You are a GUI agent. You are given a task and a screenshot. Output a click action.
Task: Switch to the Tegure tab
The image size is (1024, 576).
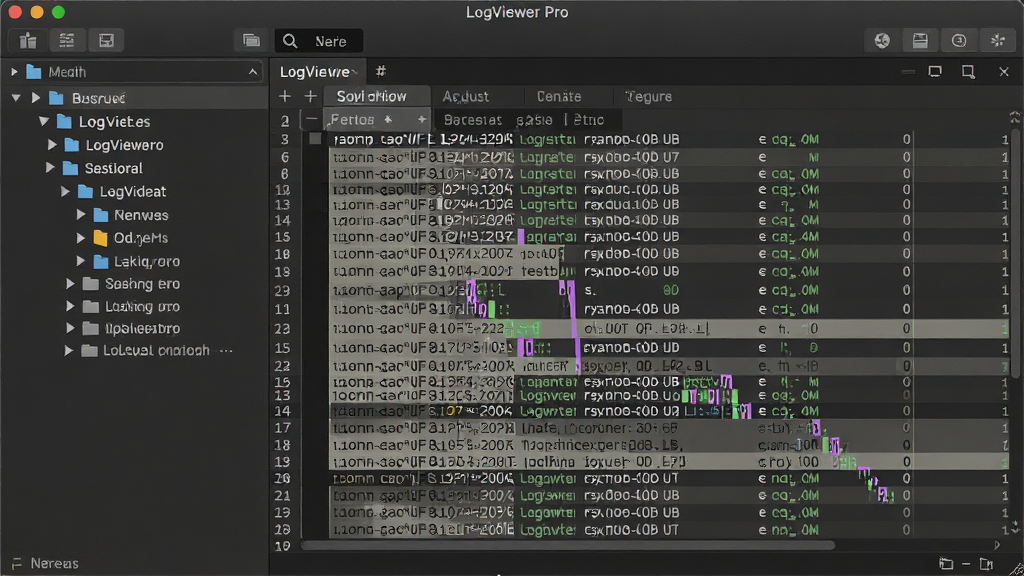tap(648, 97)
